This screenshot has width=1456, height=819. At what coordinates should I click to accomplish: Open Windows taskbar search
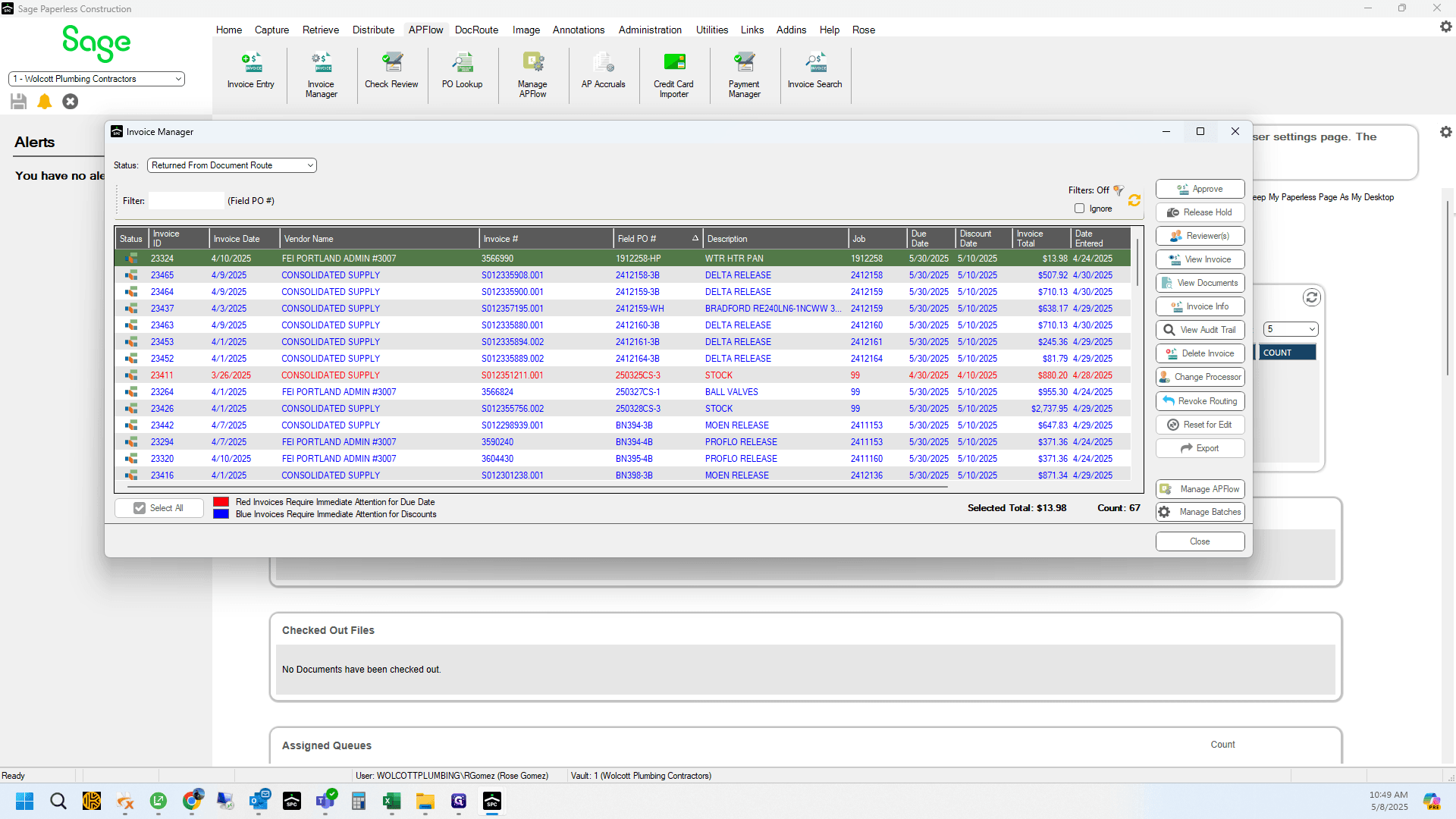[58, 801]
